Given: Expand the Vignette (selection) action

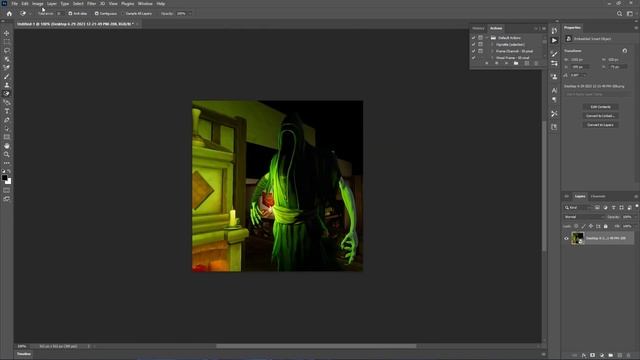Looking at the screenshot, I should pyautogui.click(x=492, y=44).
